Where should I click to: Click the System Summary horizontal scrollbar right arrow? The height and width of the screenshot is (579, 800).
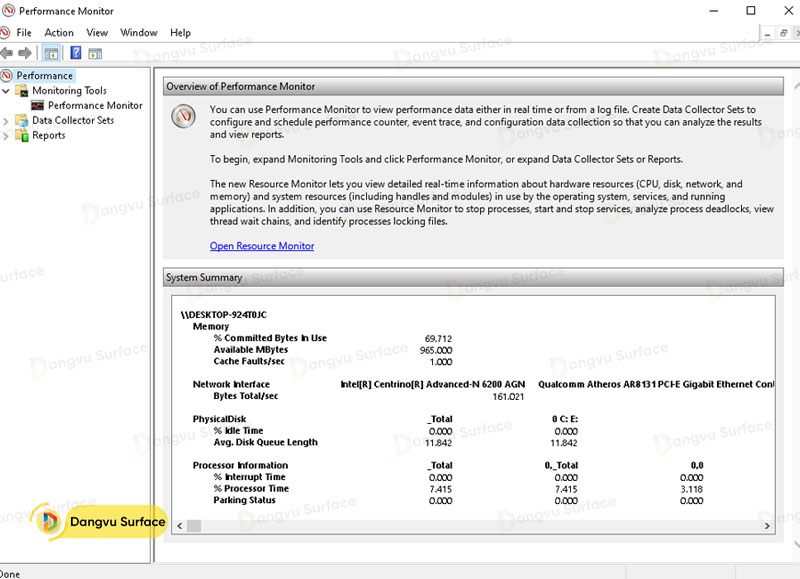(767, 525)
